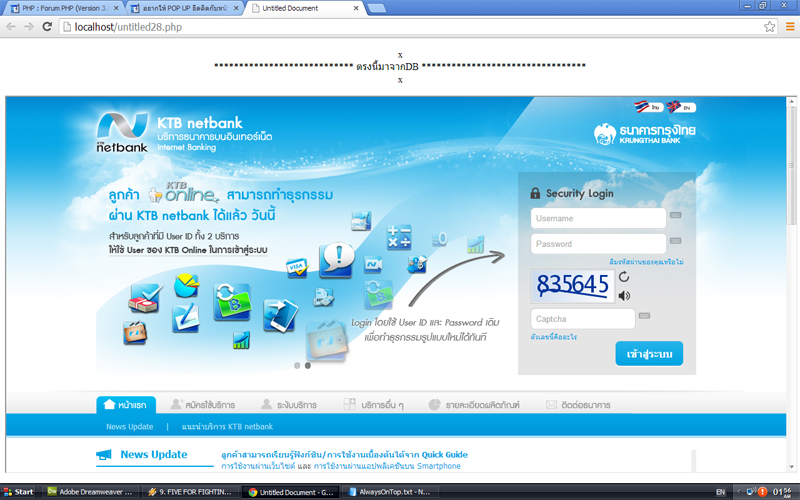The height and width of the screenshot is (500, 800).
Task: Open the ติดต่อธนาคาร tab
Action: (x=578, y=405)
